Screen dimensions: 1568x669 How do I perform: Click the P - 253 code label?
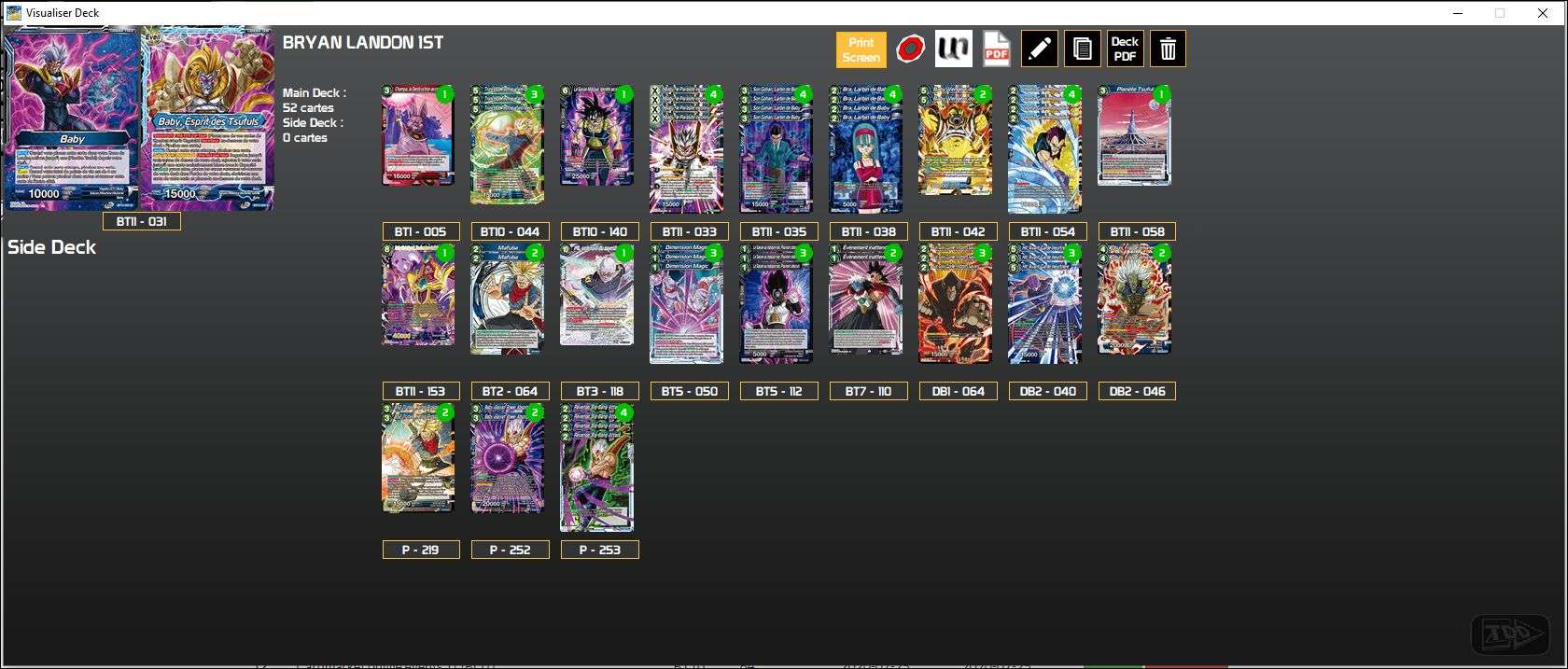point(600,550)
